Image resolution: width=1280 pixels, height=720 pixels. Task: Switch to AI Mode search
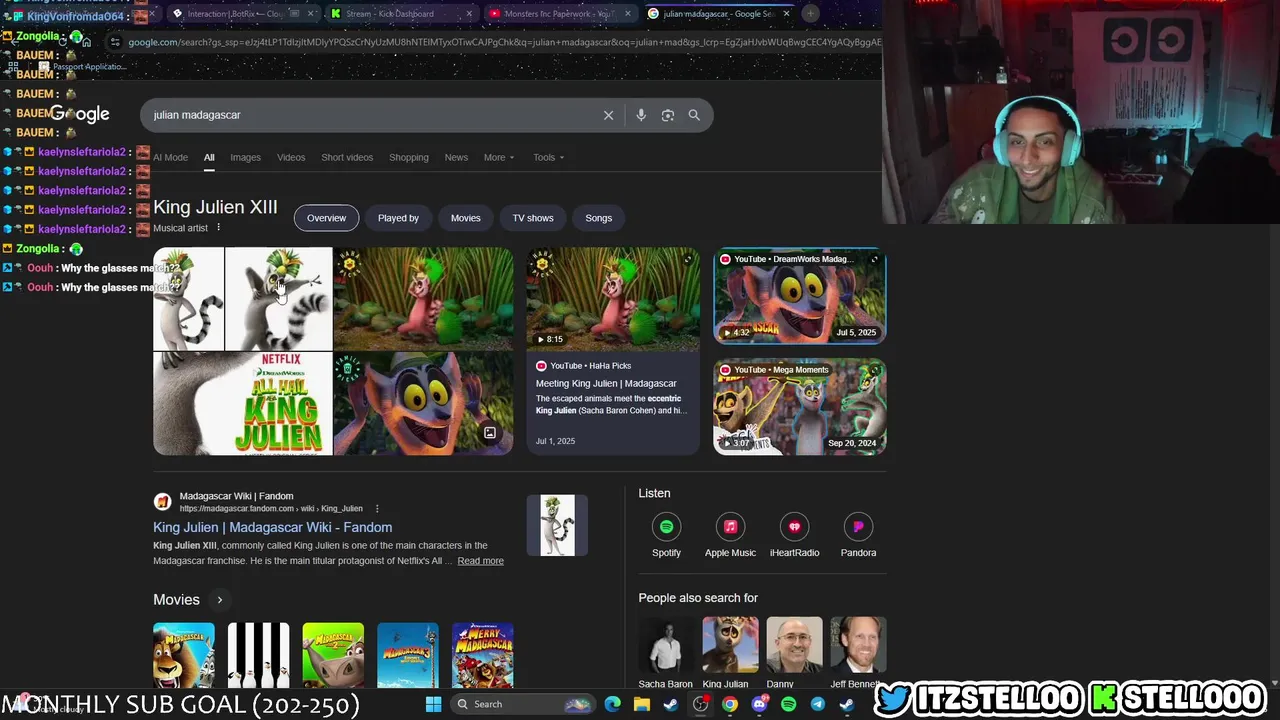pyautogui.click(x=170, y=157)
